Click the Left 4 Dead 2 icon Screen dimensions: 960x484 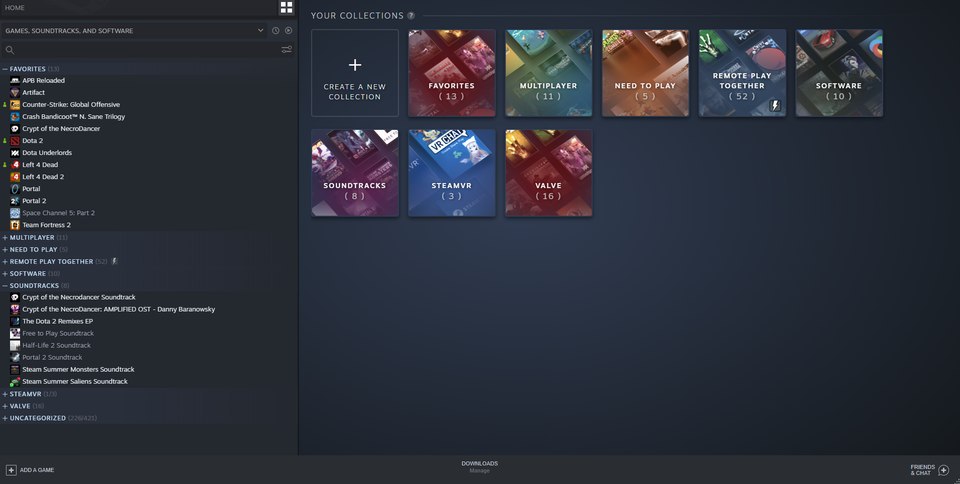15,177
